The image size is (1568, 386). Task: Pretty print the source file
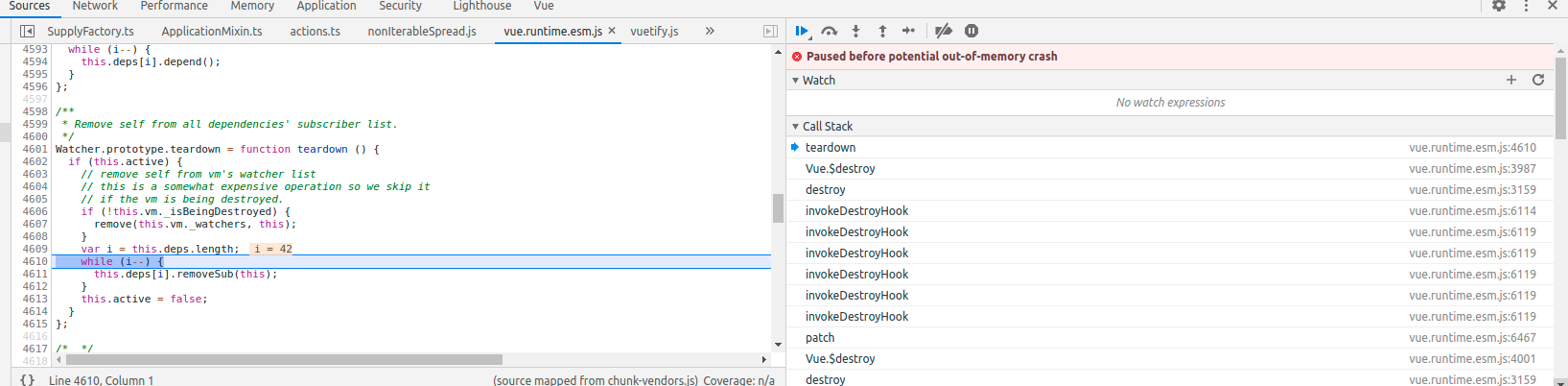point(27,380)
